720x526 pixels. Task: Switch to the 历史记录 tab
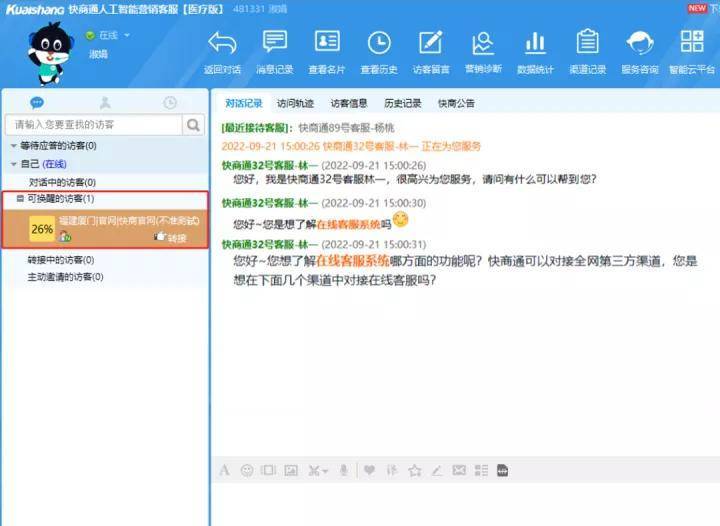tap(403, 103)
